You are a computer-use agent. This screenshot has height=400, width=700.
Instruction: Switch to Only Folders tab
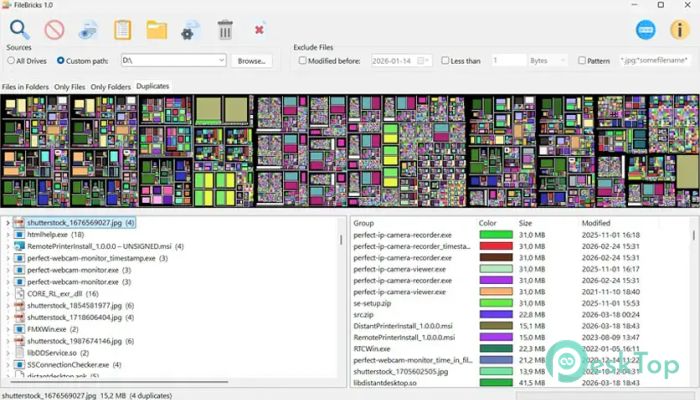click(111, 87)
